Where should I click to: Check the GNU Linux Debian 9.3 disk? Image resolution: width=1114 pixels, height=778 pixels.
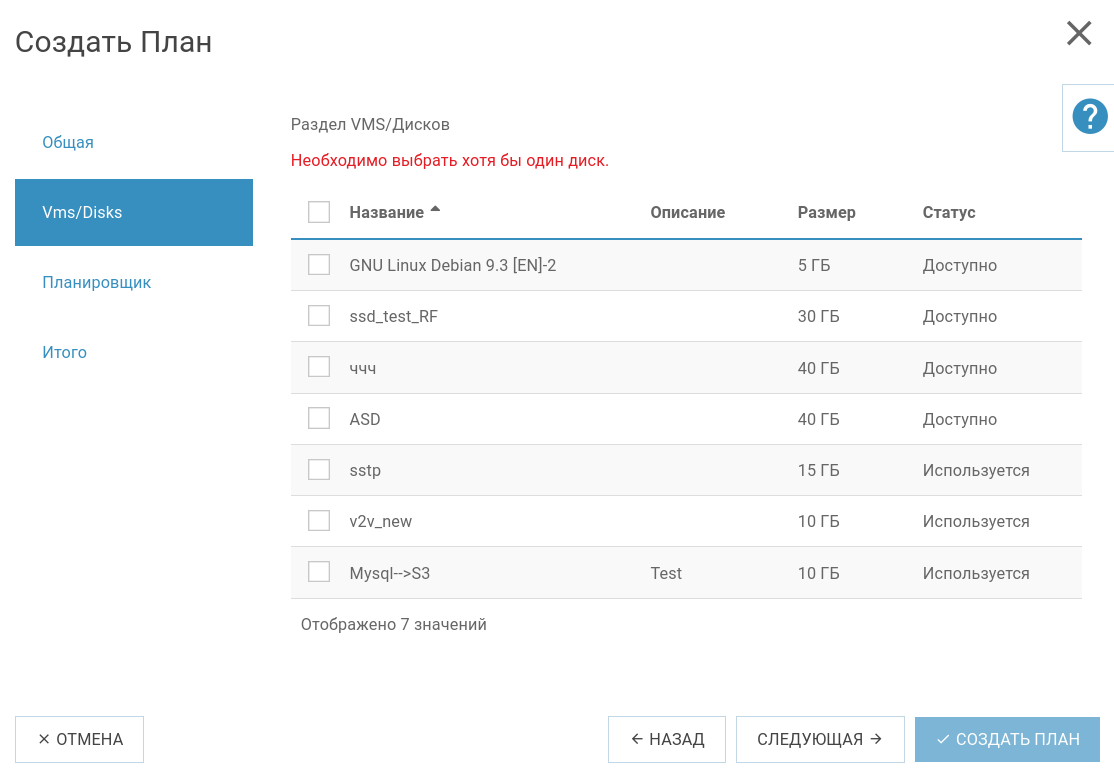click(319, 265)
